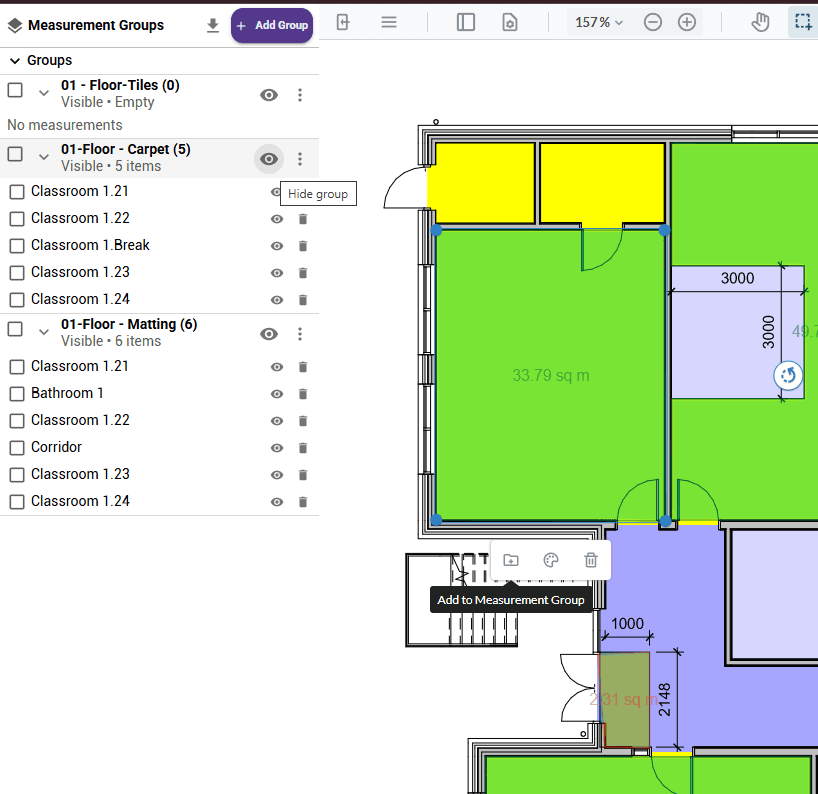Toggle visibility of Carpet Classroom 1.24
818x794 pixels.
pos(277,300)
